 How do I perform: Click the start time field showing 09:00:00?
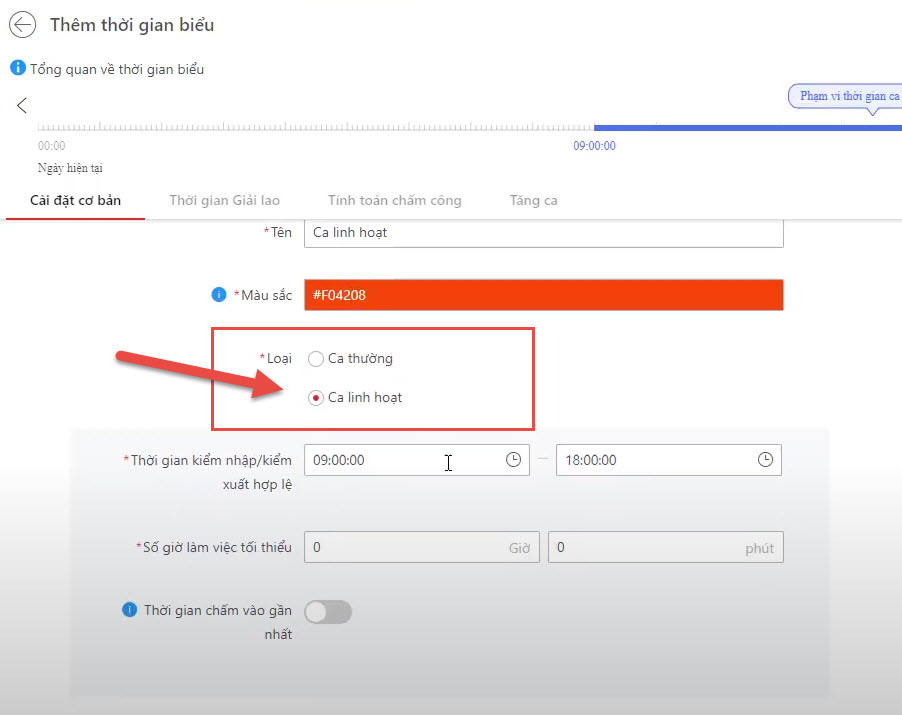(x=400, y=460)
